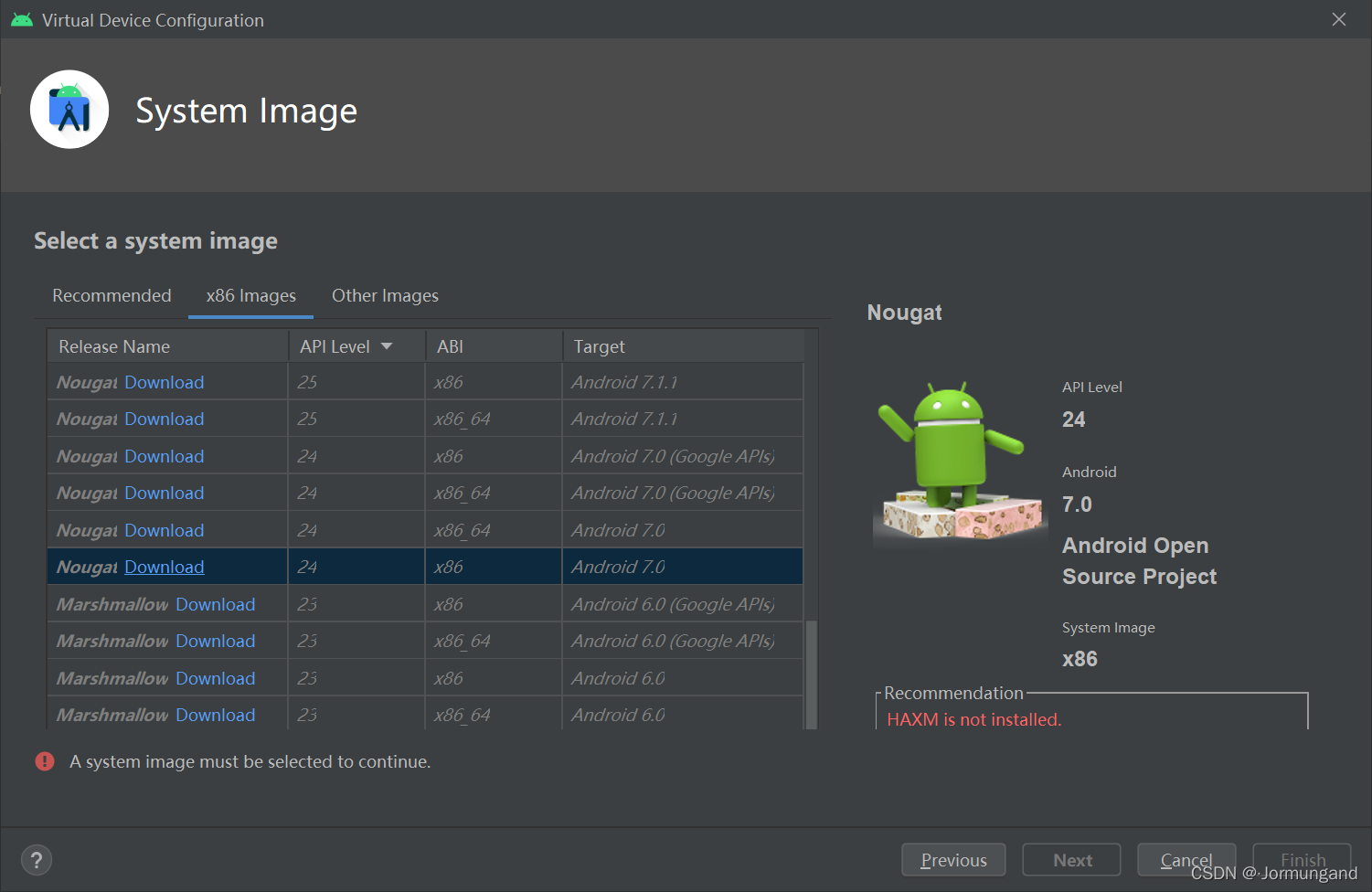Download the selected Nougat Android 7.0 x86 image
The image size is (1372, 892).
pyautogui.click(x=165, y=567)
